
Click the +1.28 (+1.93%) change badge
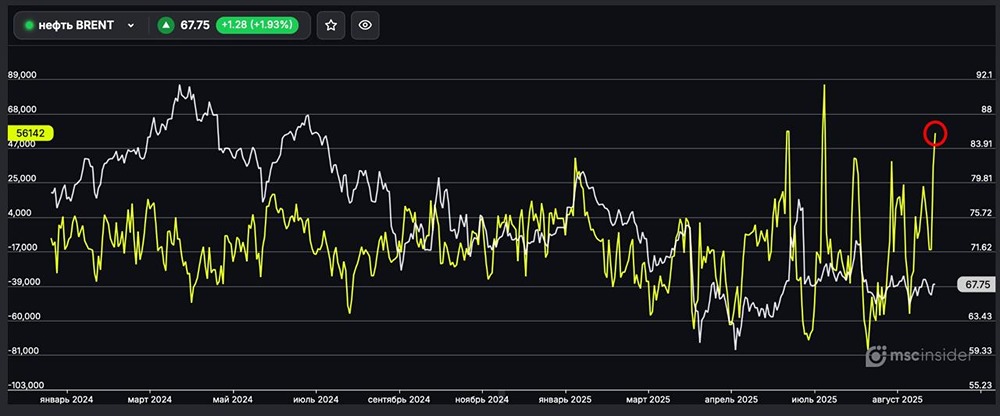(259, 25)
